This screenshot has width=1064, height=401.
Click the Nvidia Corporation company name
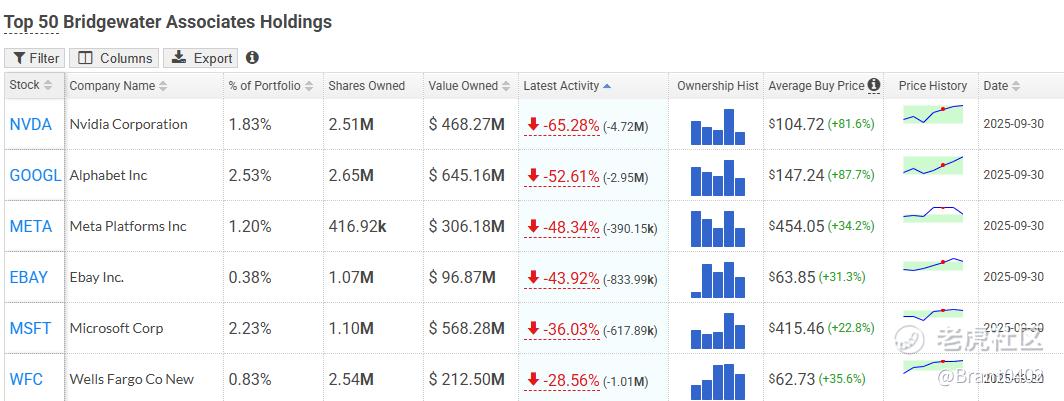pos(128,124)
